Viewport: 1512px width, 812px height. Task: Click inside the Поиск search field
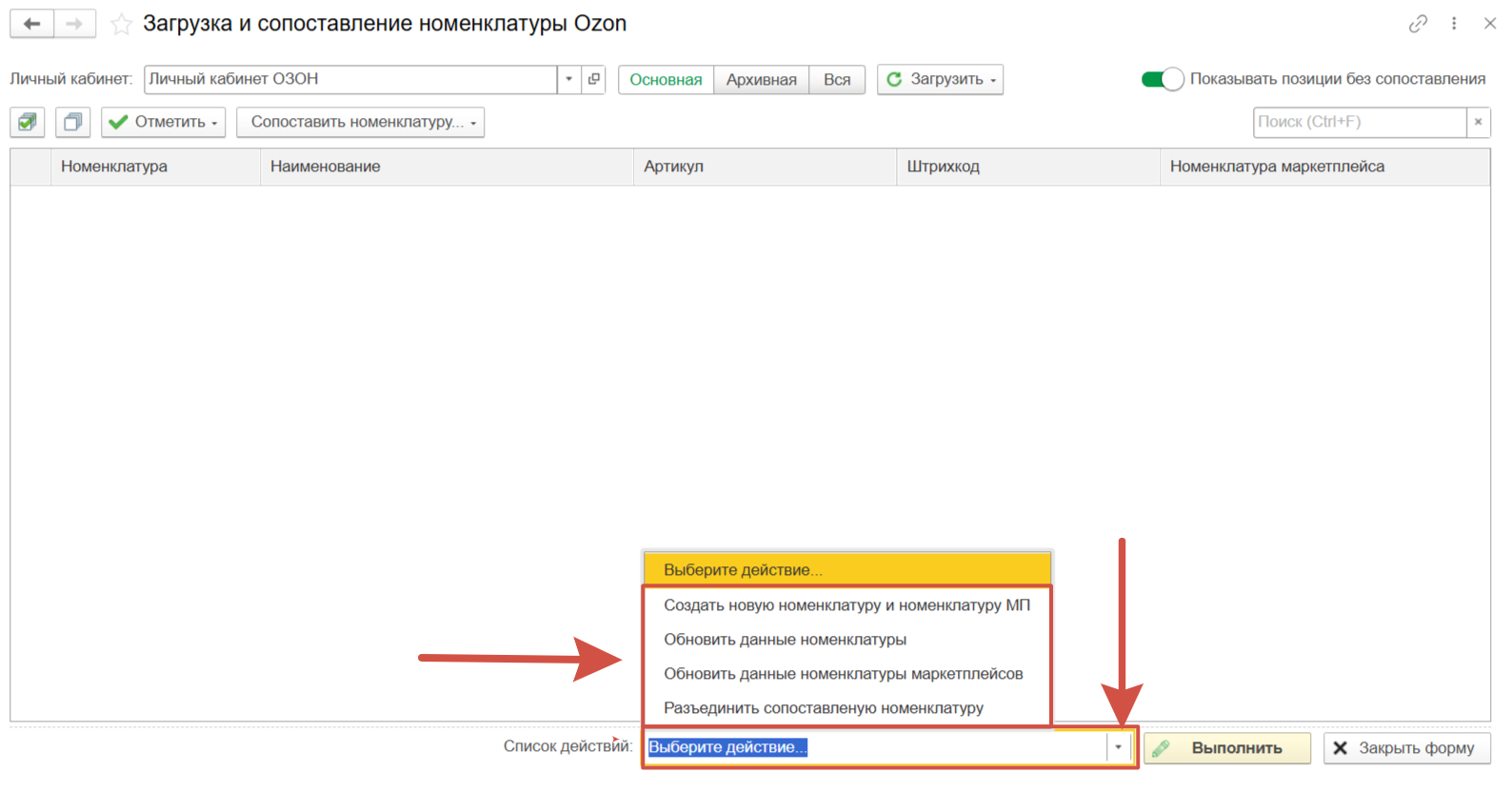point(1358,122)
